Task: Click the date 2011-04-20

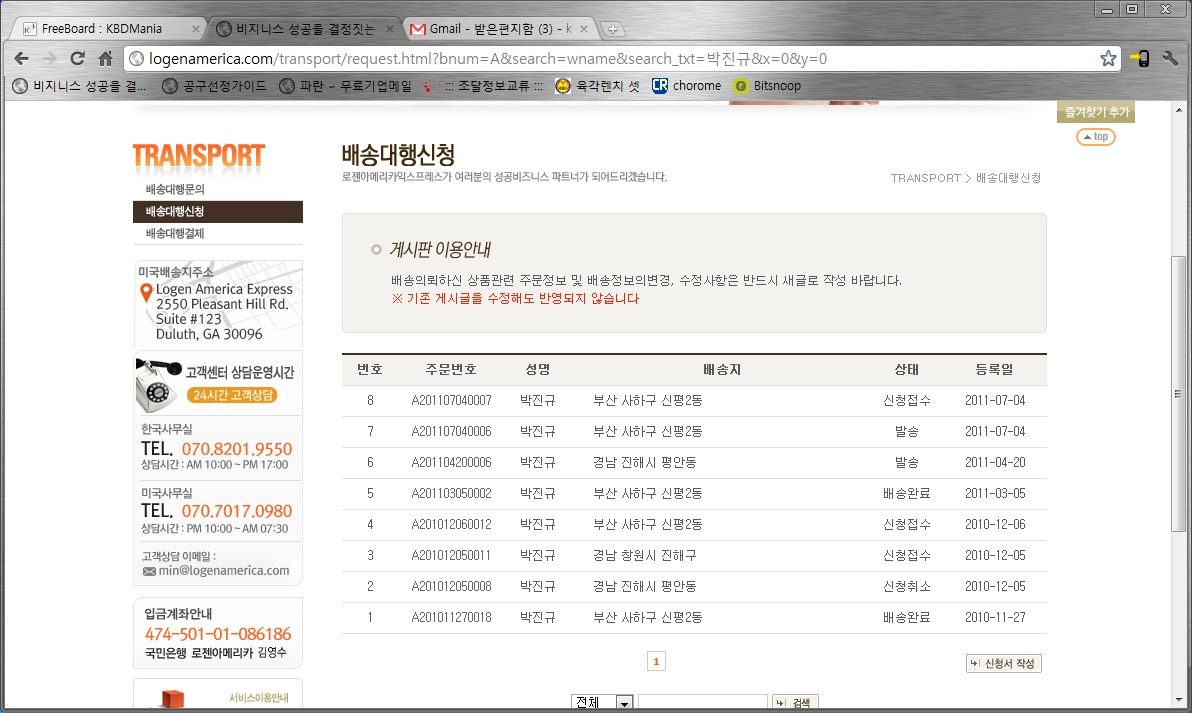Action: [995, 462]
